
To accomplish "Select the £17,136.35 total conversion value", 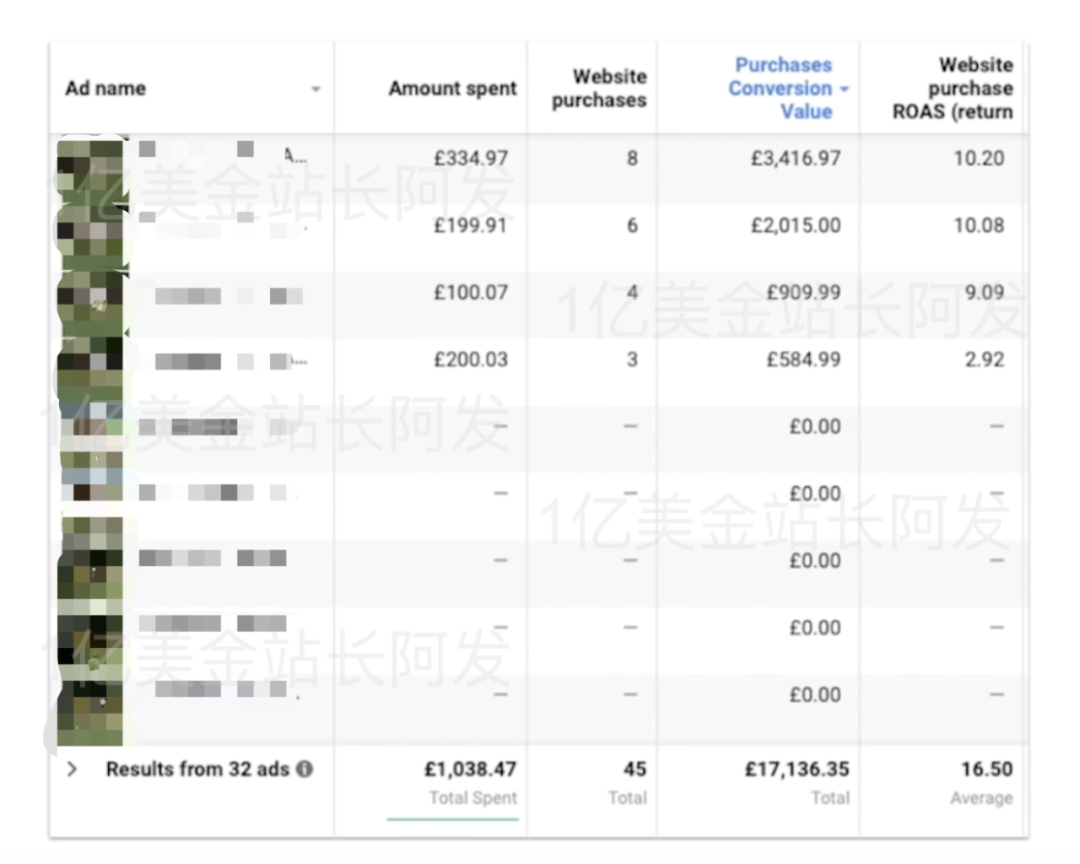I will click(x=796, y=770).
